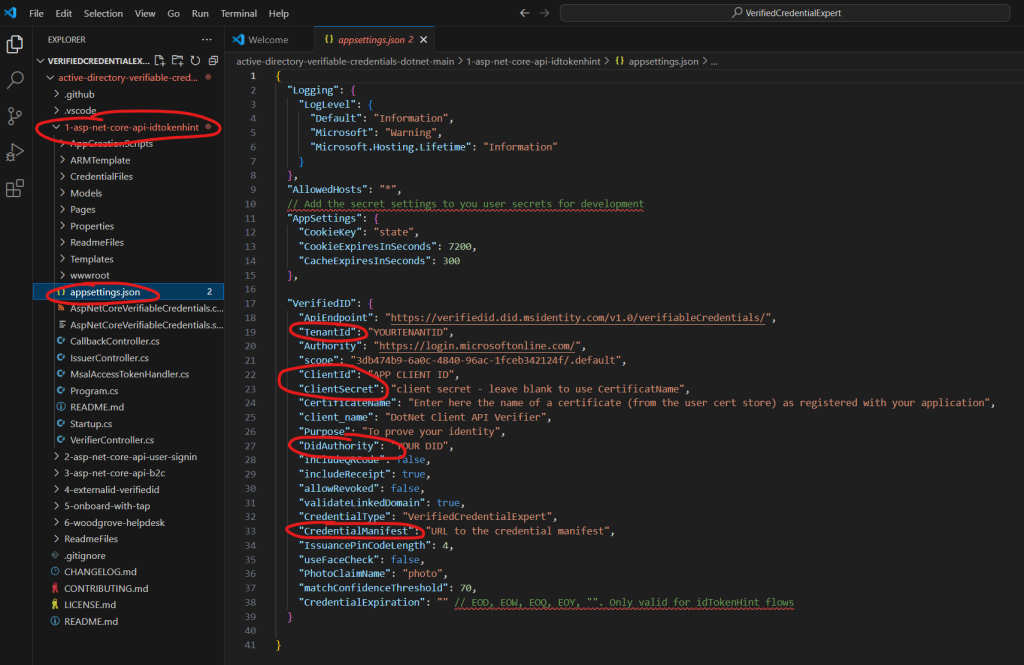This screenshot has width=1024, height=665.
Task: Open the Help menu
Action: point(278,13)
